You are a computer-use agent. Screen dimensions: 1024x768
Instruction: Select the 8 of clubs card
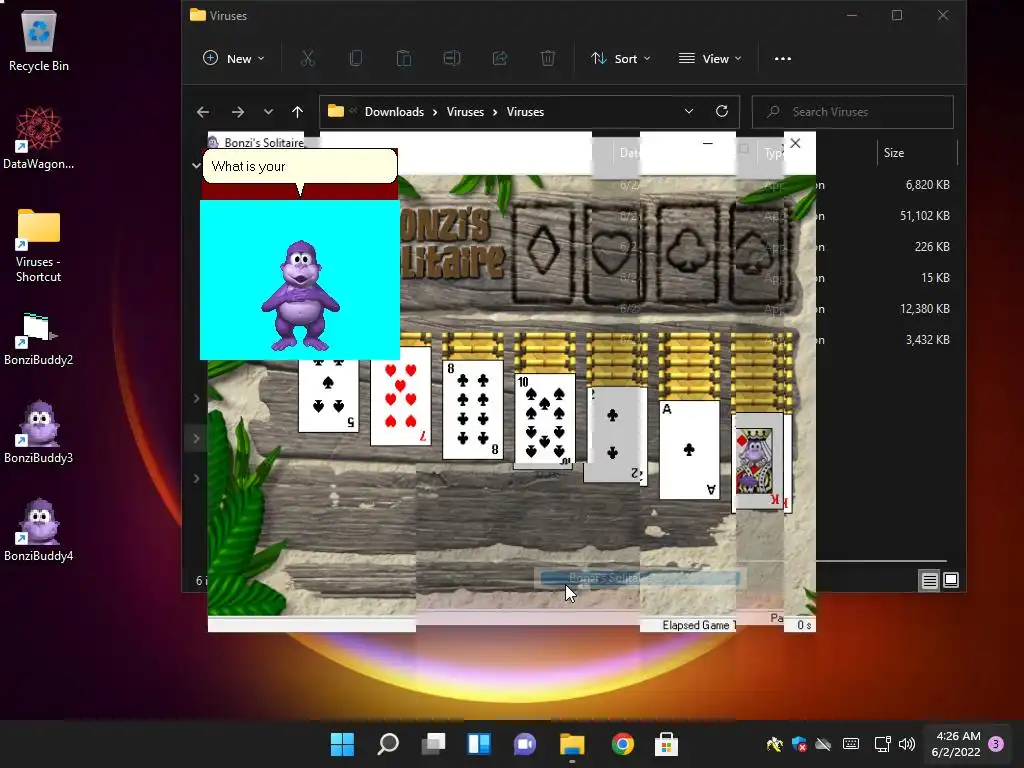click(473, 410)
